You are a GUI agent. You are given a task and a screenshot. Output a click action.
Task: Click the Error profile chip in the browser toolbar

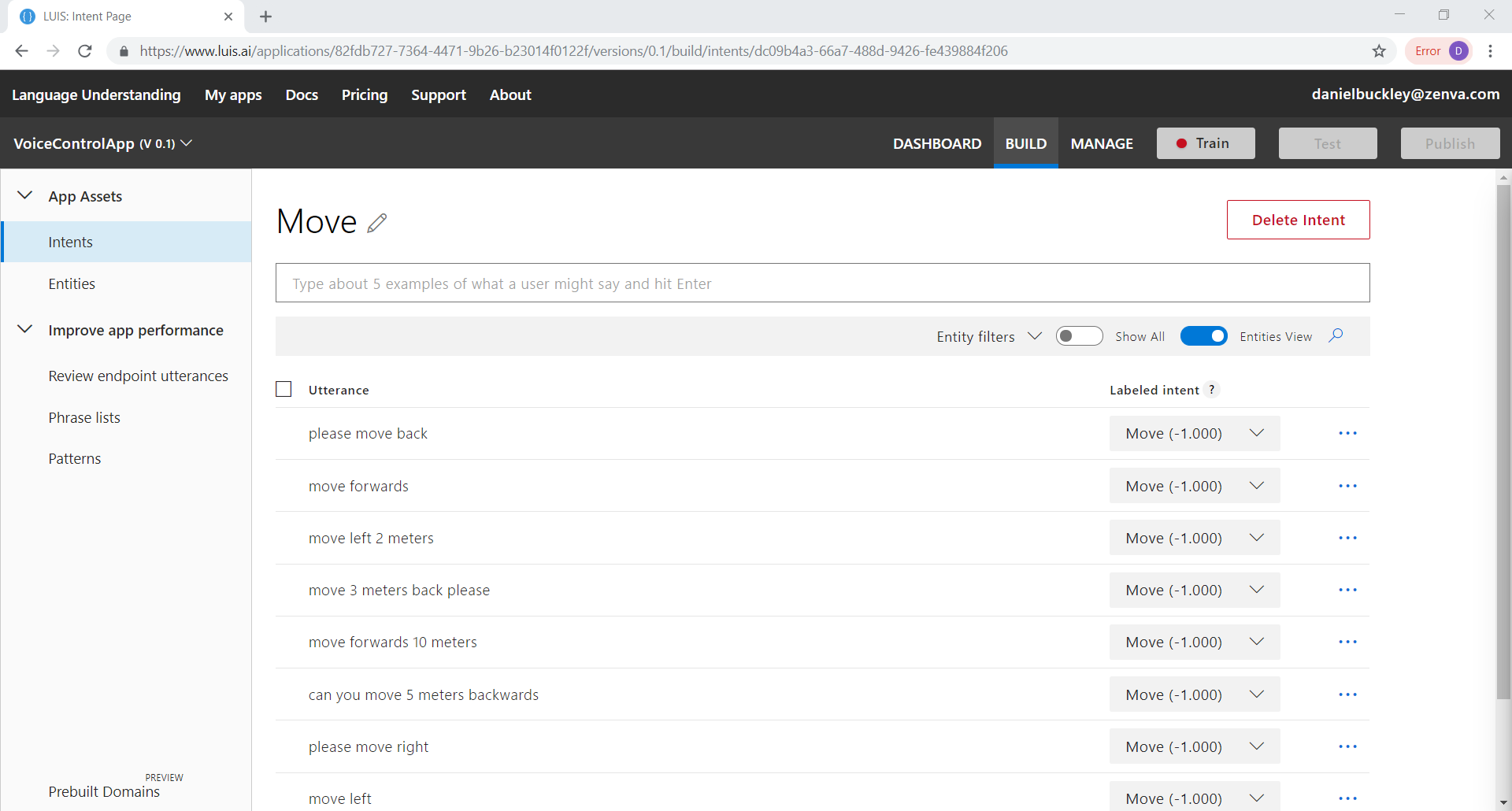tap(1439, 51)
